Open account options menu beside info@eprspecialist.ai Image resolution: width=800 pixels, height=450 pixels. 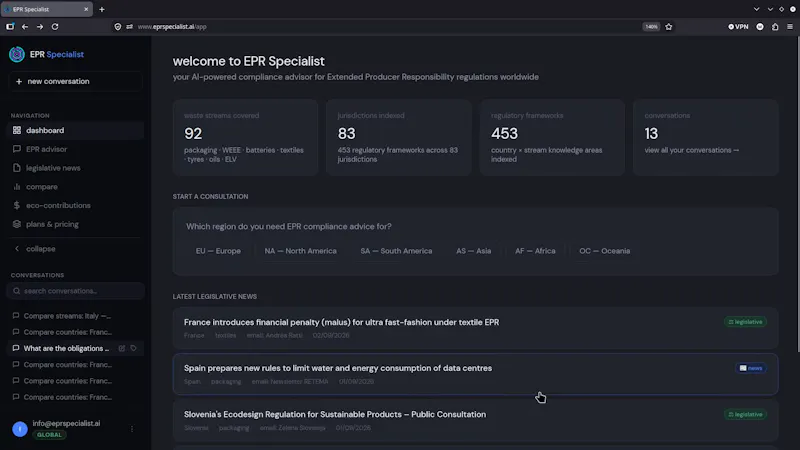click(x=132, y=429)
